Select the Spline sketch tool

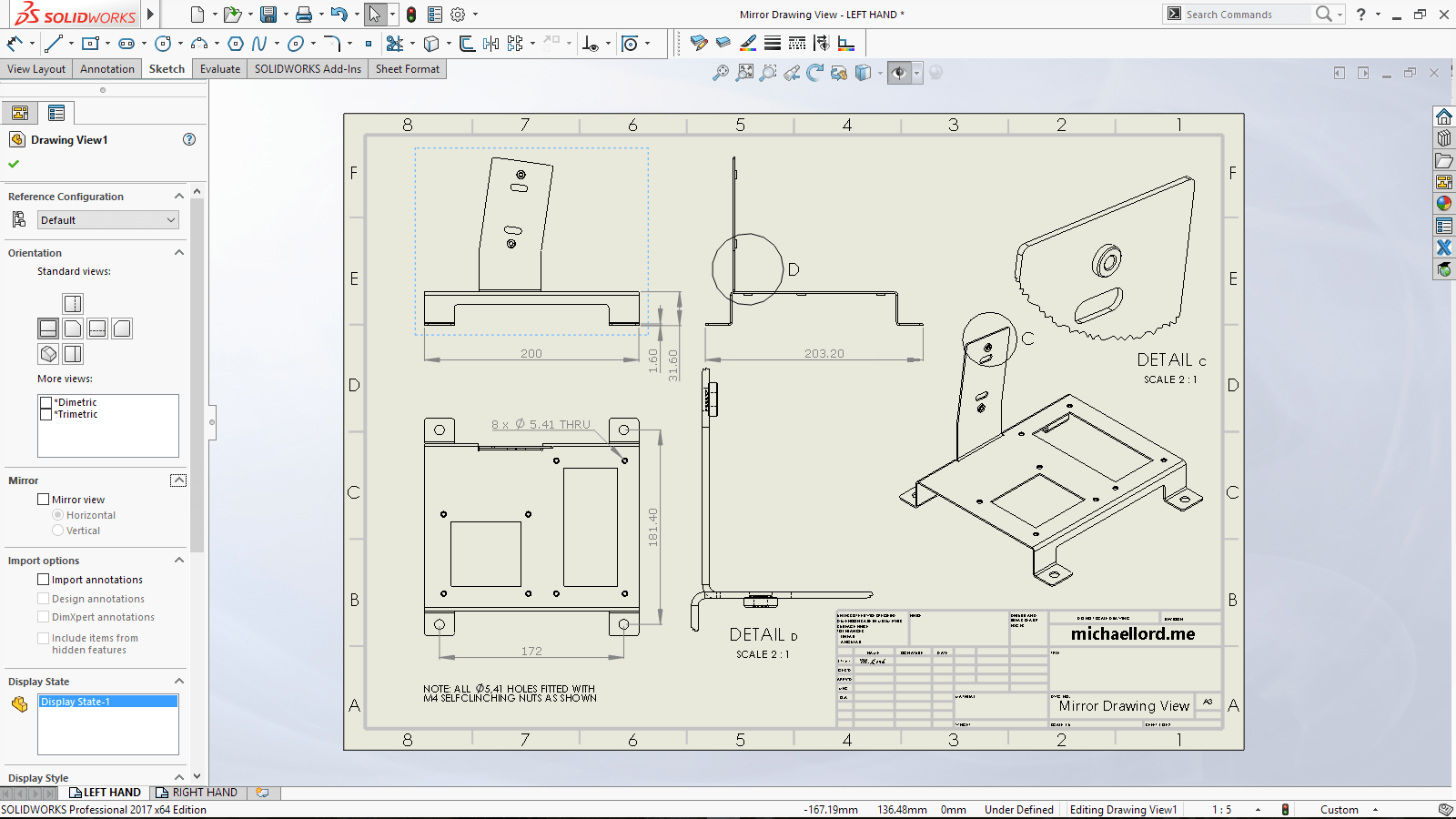click(x=260, y=44)
